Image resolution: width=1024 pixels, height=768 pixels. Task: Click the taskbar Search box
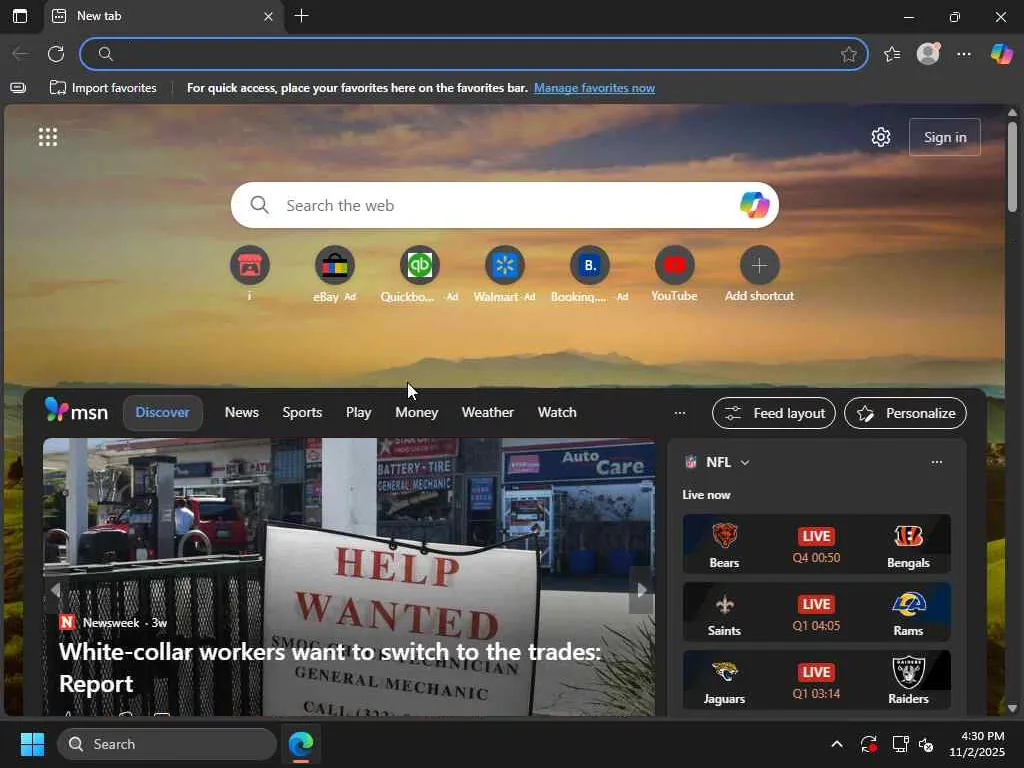click(x=167, y=744)
